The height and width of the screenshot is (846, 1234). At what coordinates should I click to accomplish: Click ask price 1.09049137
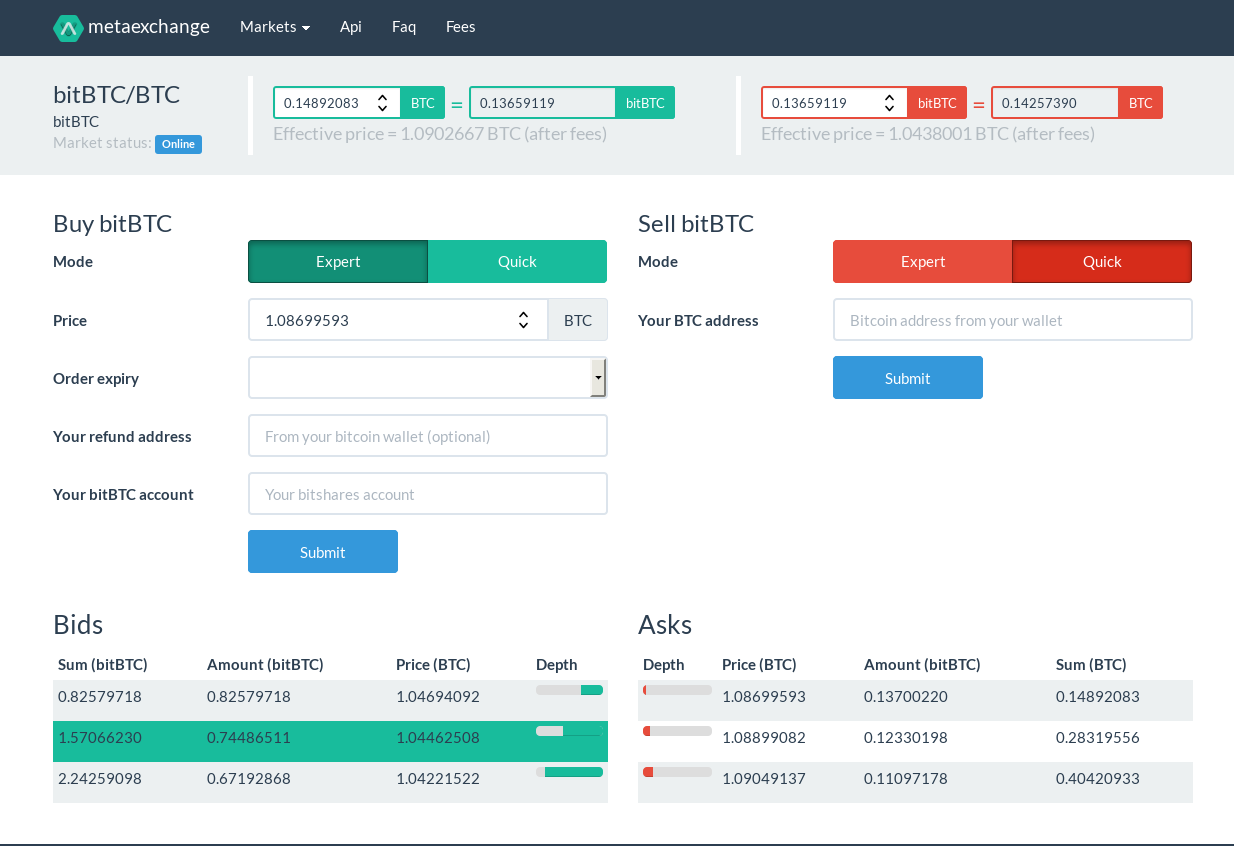click(x=764, y=778)
